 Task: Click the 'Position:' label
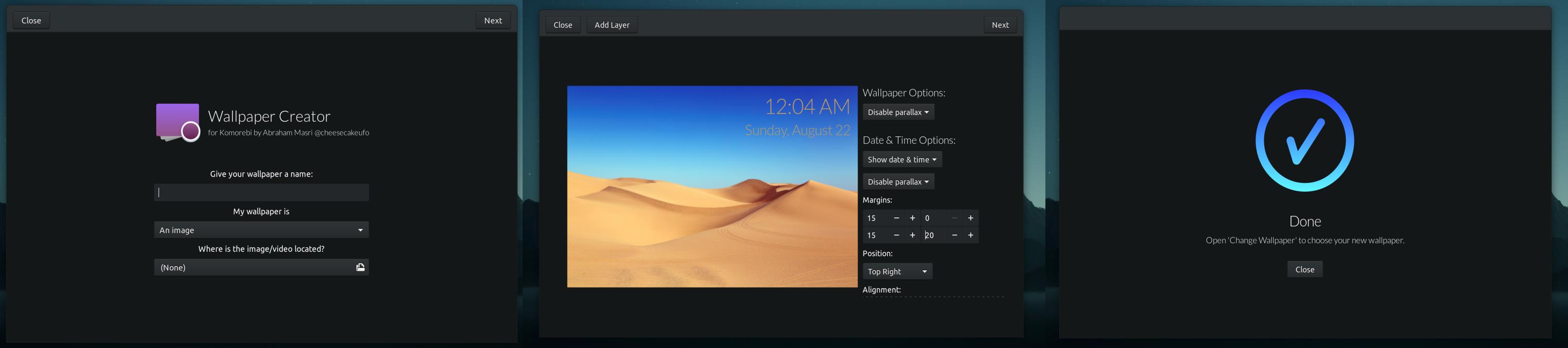tap(877, 253)
